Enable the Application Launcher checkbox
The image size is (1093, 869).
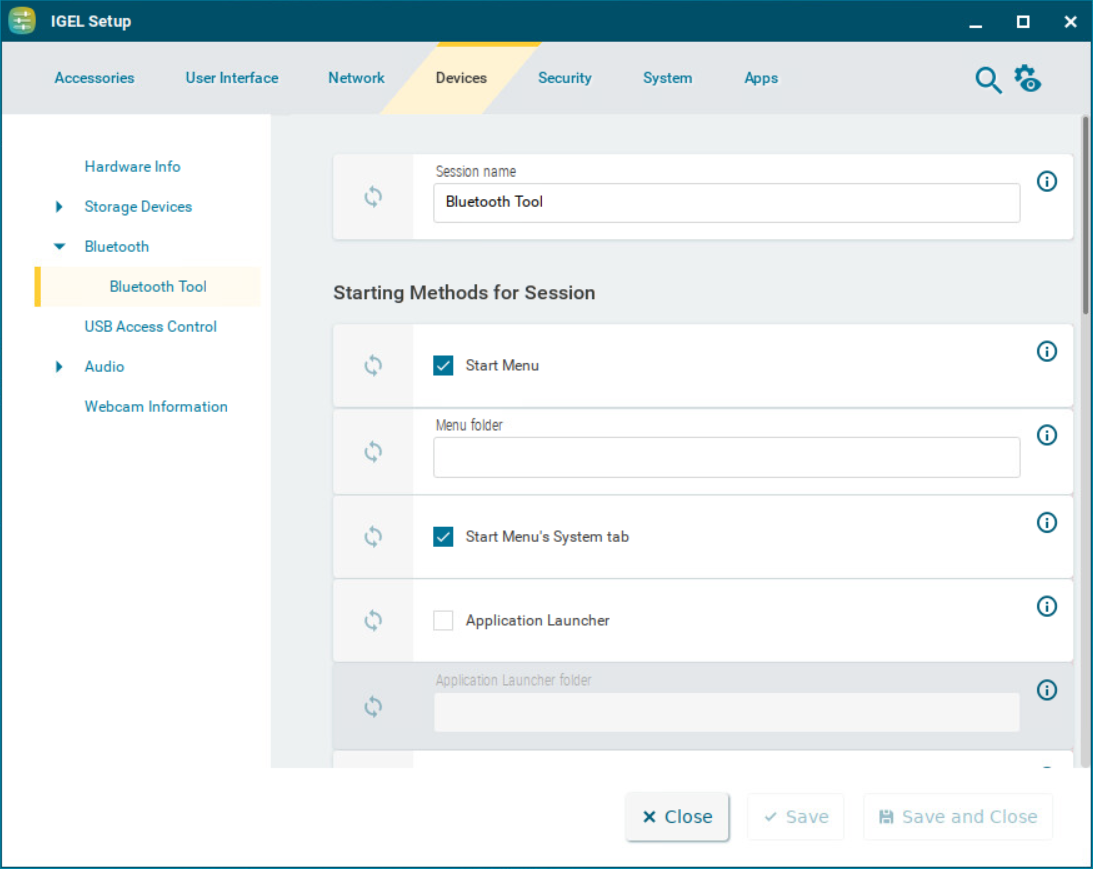click(x=443, y=621)
